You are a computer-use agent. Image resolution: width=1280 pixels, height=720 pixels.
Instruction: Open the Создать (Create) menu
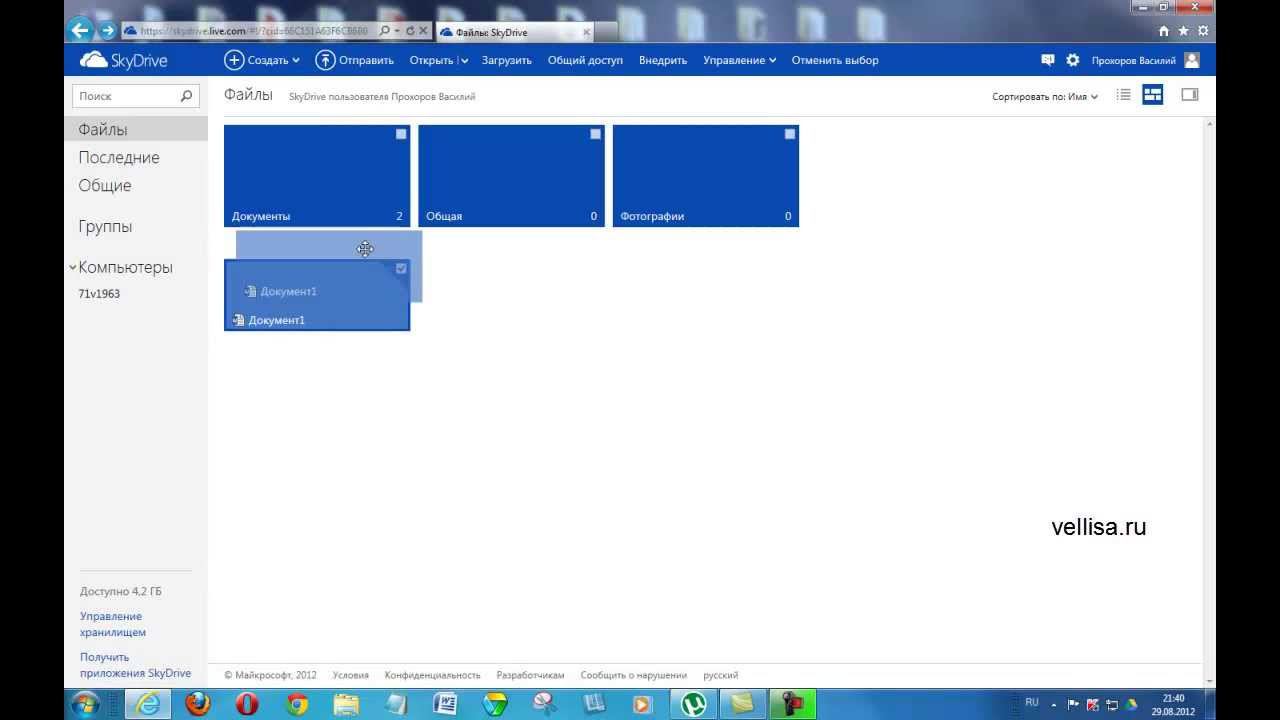pos(262,60)
